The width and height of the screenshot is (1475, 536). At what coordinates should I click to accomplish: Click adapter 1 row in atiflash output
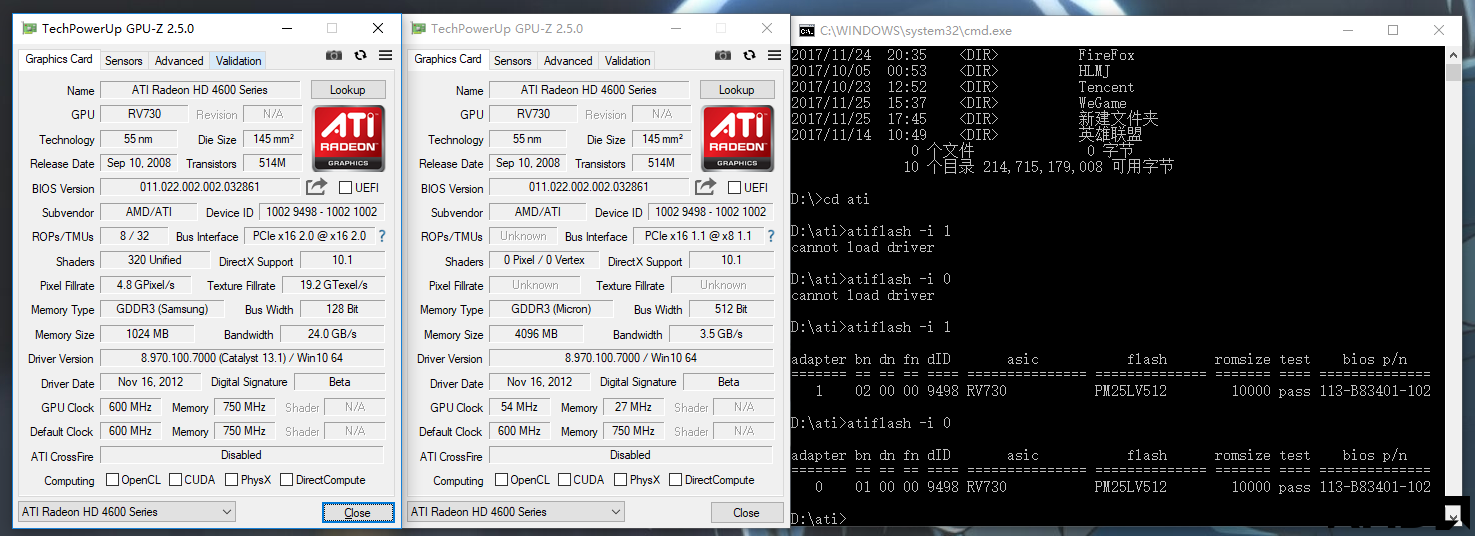click(x=1111, y=391)
